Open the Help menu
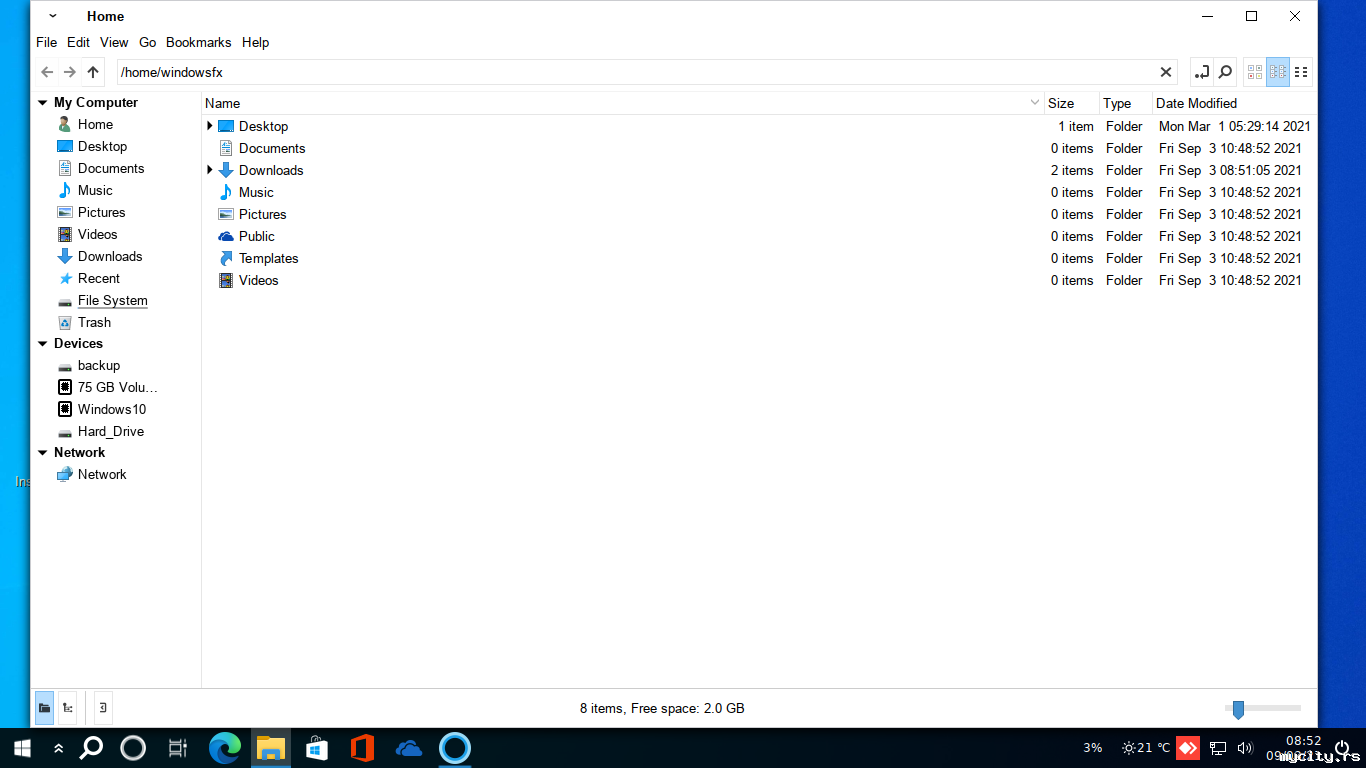 (x=255, y=42)
